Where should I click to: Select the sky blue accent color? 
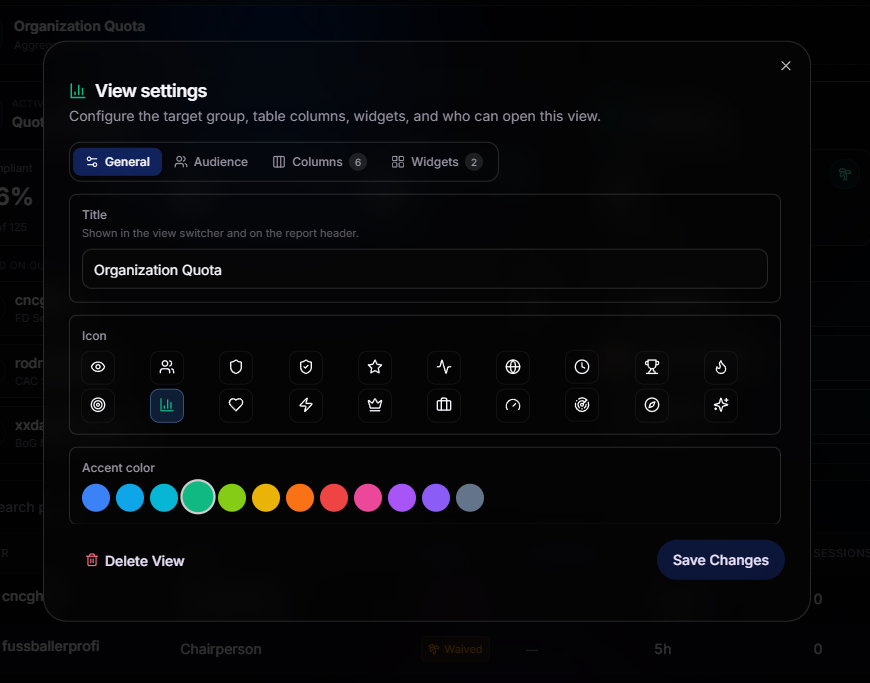(130, 498)
